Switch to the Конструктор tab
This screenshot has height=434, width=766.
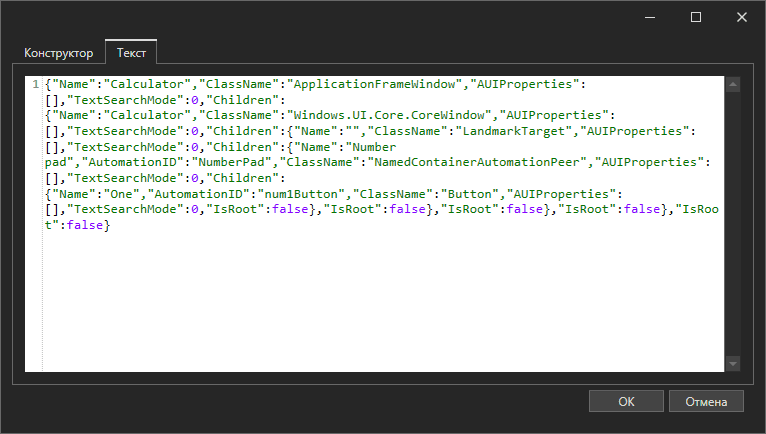pos(59,53)
